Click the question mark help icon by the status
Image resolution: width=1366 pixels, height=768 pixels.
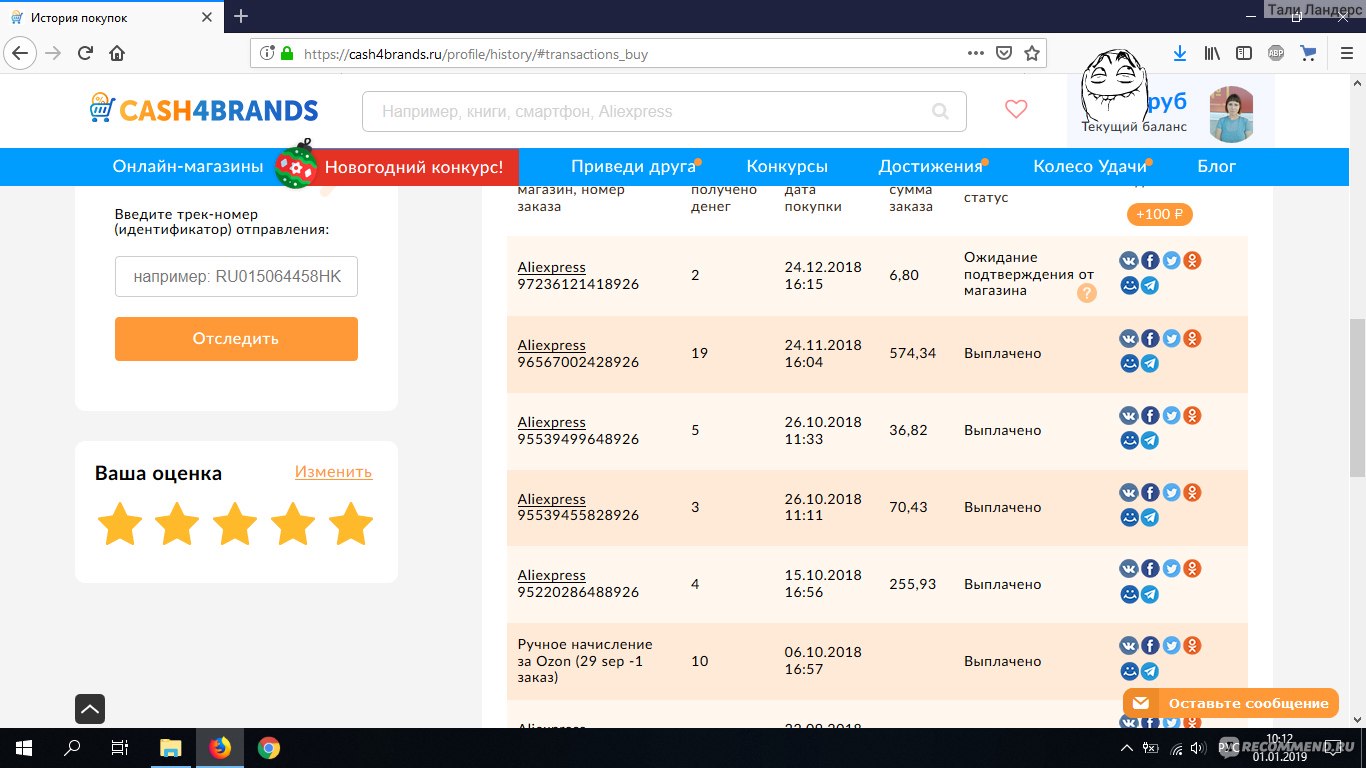[1087, 293]
